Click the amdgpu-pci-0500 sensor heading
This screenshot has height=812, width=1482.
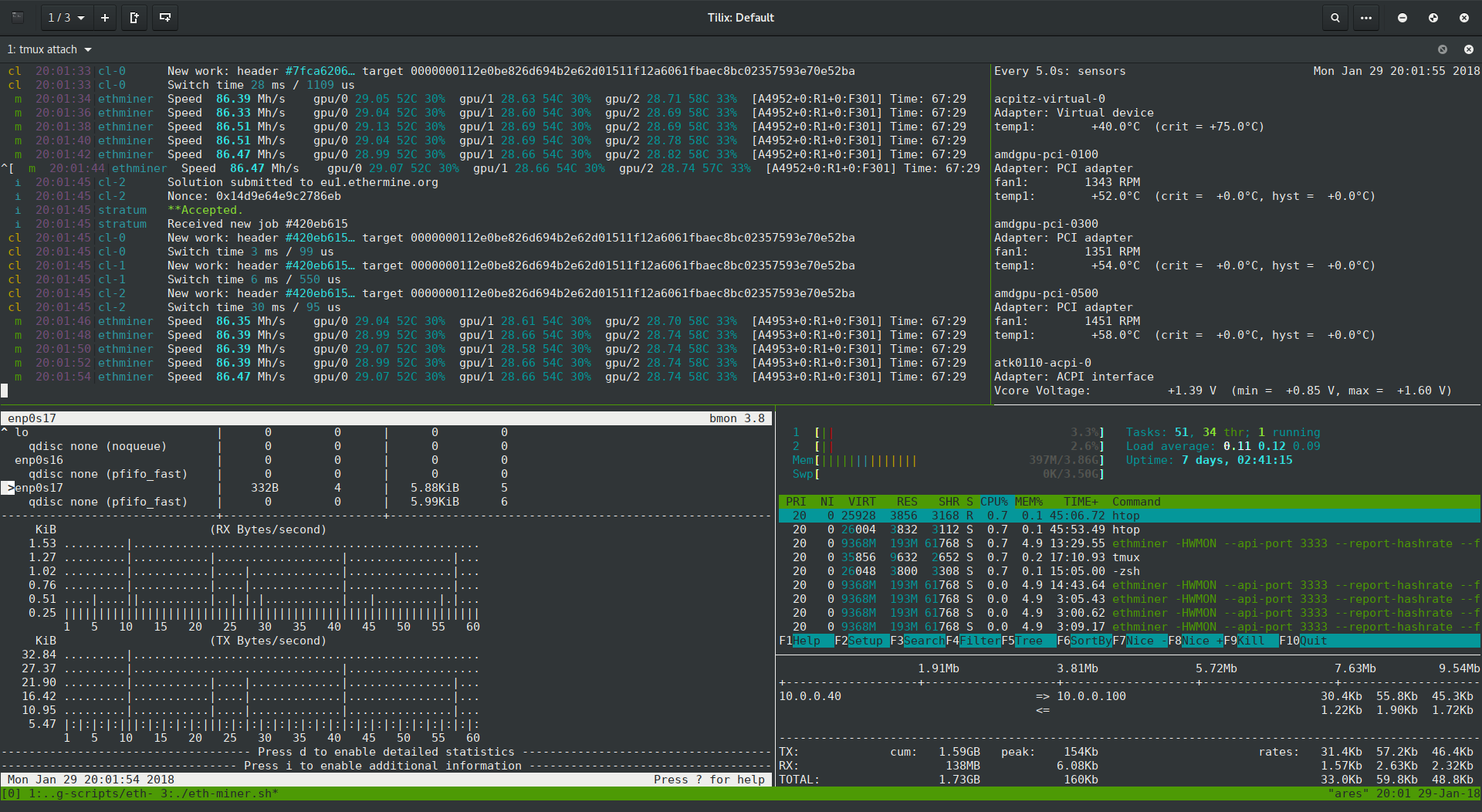pyautogui.click(x=1046, y=293)
